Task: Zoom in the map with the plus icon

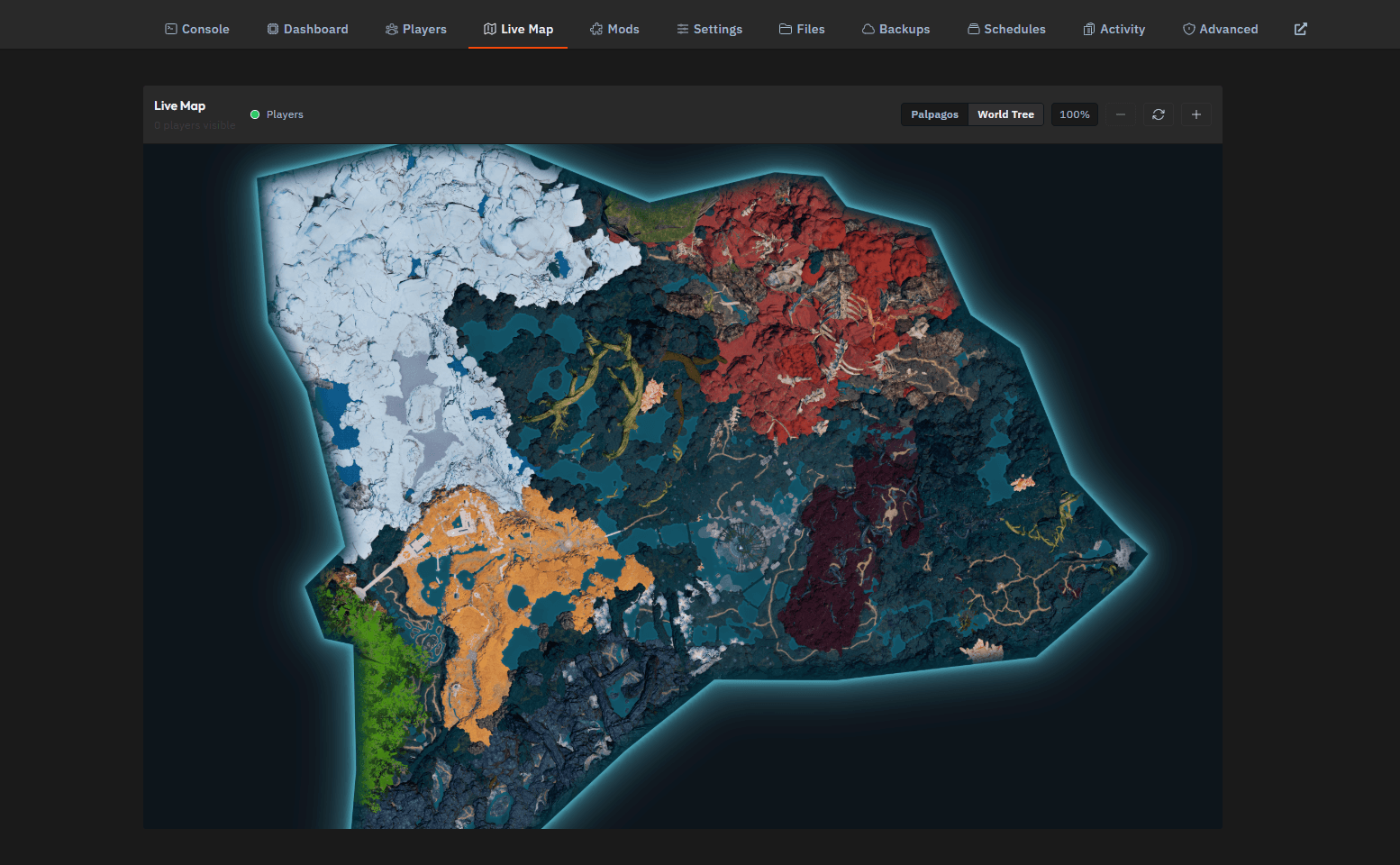Action: (1196, 114)
